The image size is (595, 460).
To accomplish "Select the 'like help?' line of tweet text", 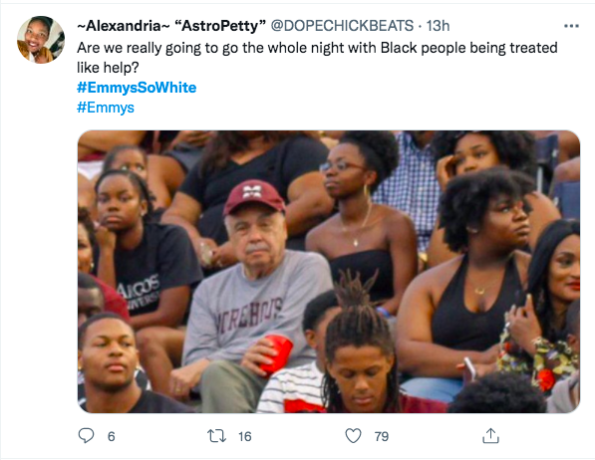I will 108,68.
